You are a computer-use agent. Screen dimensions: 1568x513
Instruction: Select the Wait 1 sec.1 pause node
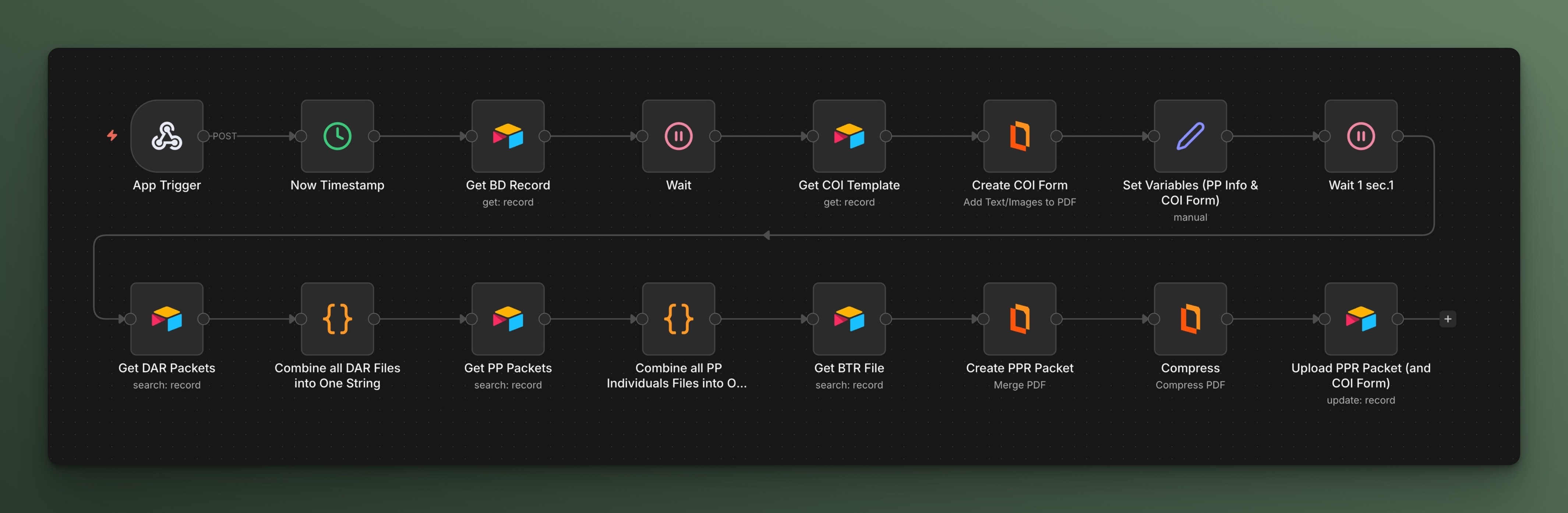click(x=1360, y=136)
